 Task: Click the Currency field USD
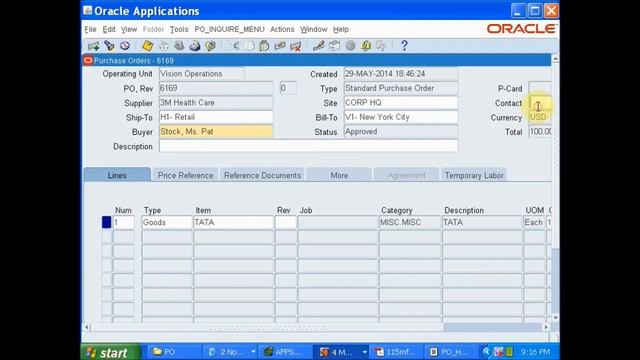pyautogui.click(x=540, y=117)
